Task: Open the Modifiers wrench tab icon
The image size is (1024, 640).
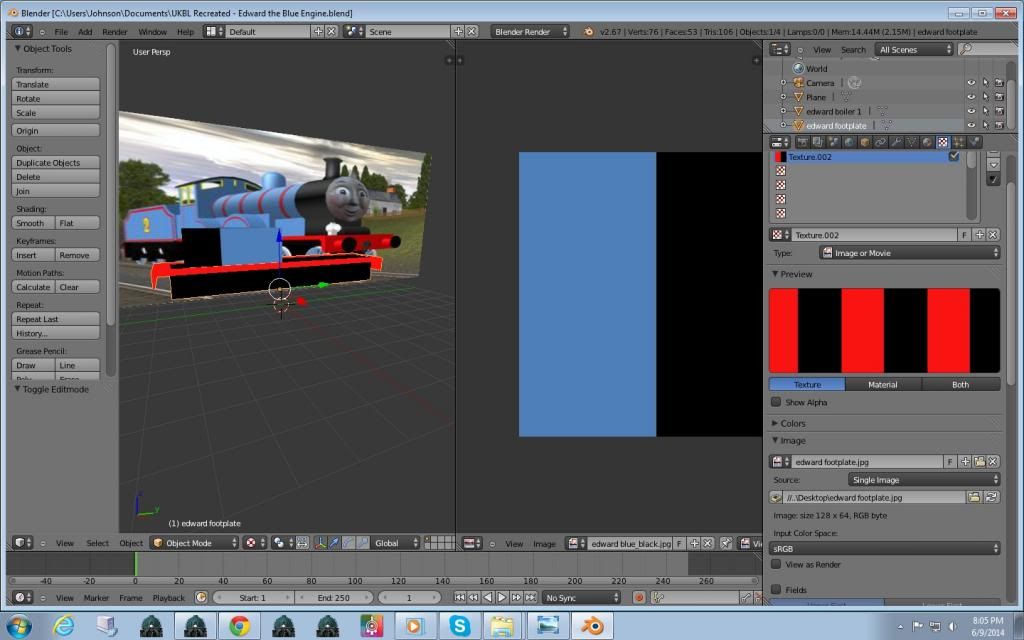Action: 896,142
